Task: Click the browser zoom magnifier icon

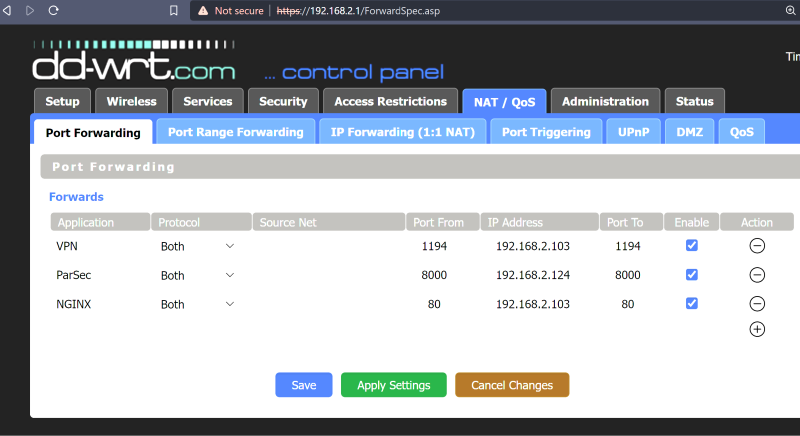Action: click(790, 10)
